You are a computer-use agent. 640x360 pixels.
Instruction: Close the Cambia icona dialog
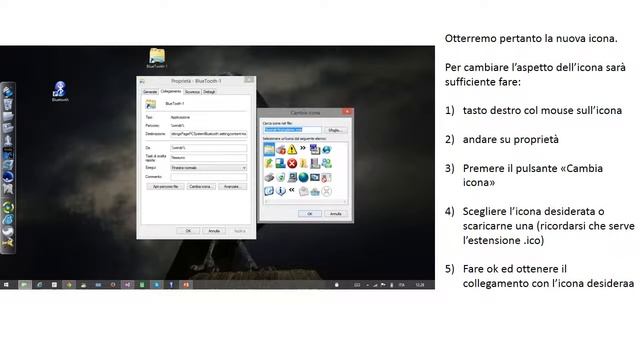pyautogui.click(x=347, y=112)
